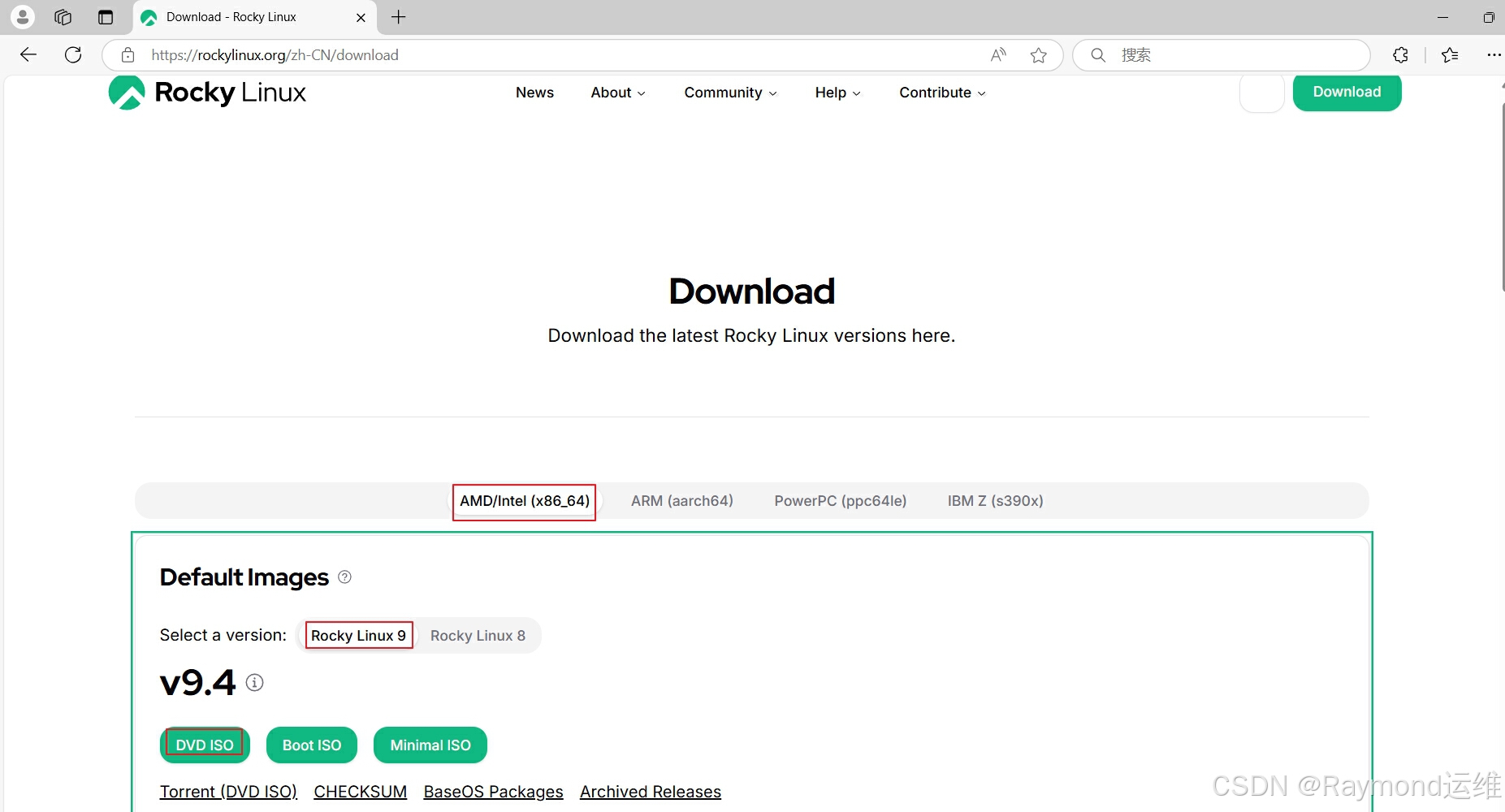The width and height of the screenshot is (1505, 812).
Task: Reload the page with refresh icon
Action: click(x=73, y=54)
